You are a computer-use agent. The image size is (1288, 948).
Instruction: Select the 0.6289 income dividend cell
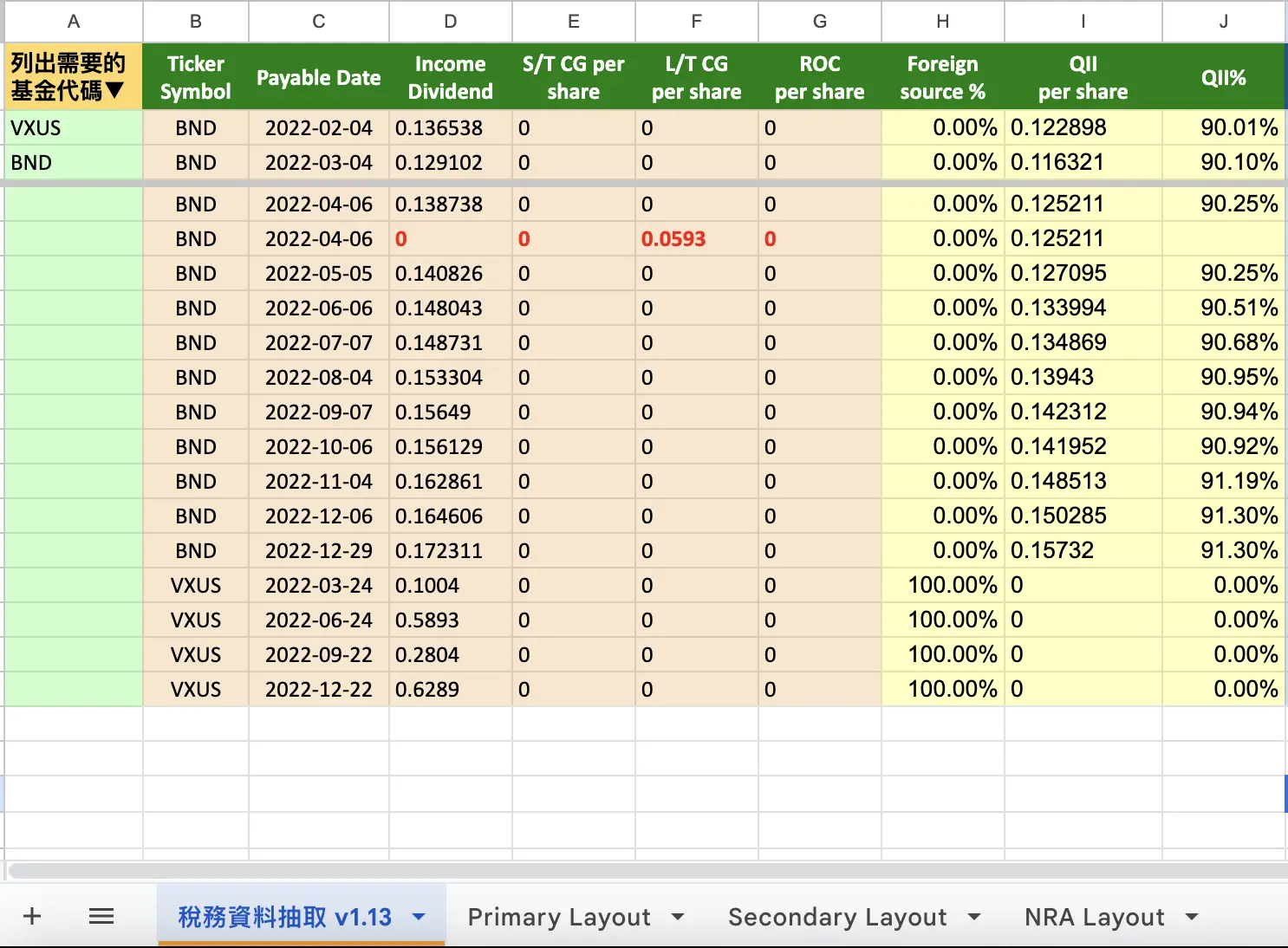pyautogui.click(x=451, y=690)
